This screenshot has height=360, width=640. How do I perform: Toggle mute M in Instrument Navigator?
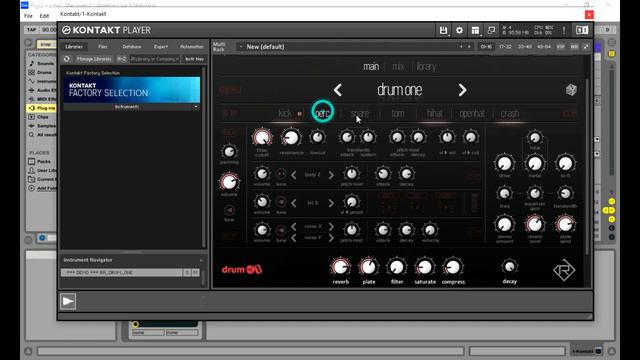click(196, 272)
